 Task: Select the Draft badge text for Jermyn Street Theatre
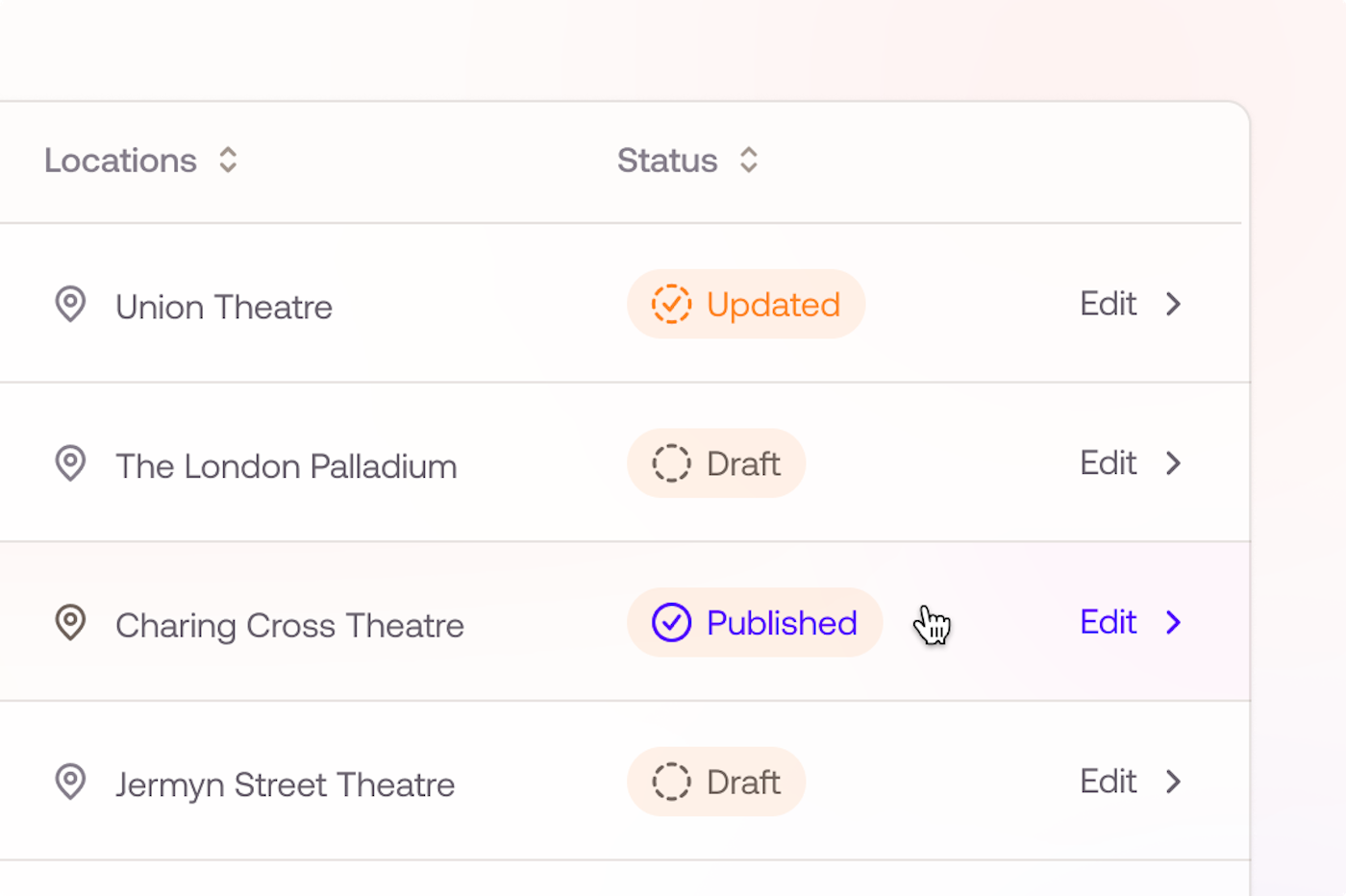743,783
